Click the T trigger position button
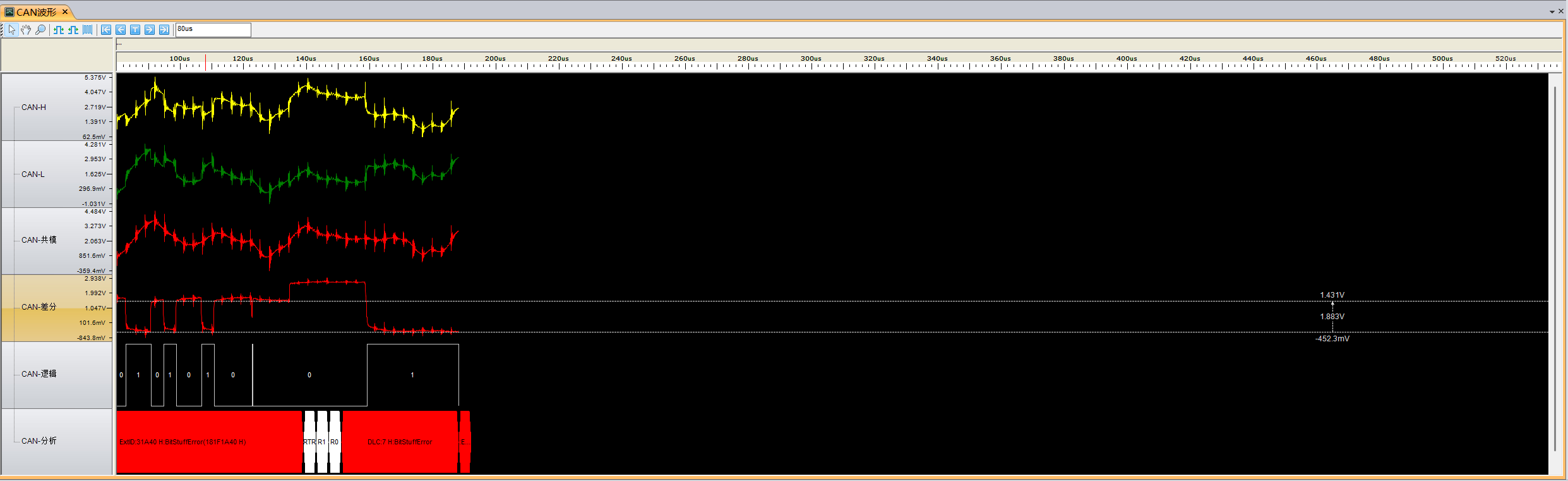Screen dimensions: 1568x481 [135, 30]
